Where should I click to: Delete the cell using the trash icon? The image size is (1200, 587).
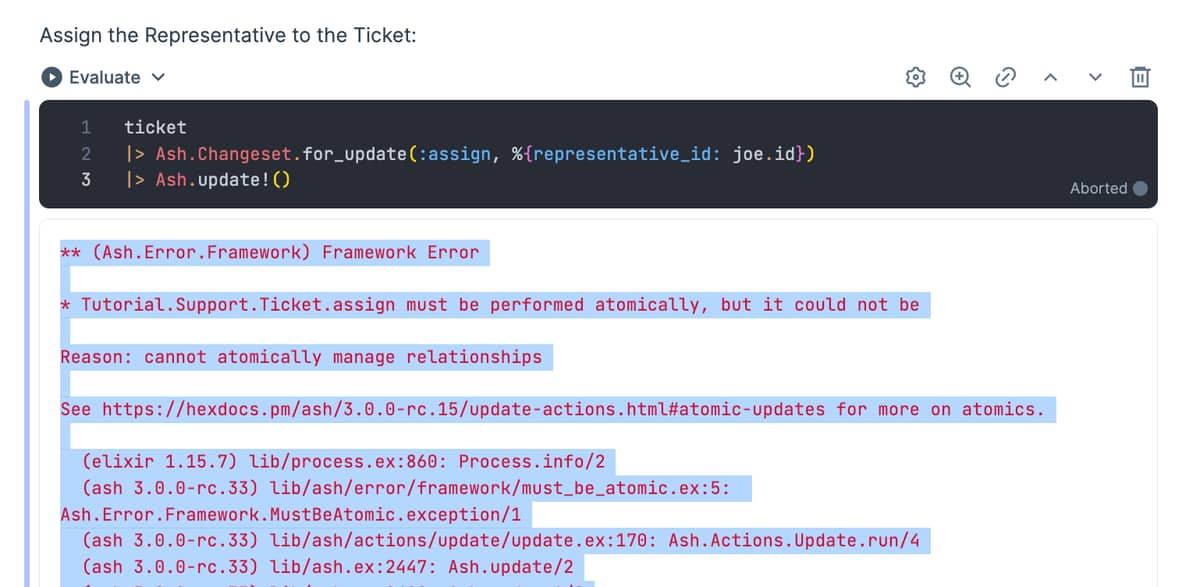(1140, 77)
